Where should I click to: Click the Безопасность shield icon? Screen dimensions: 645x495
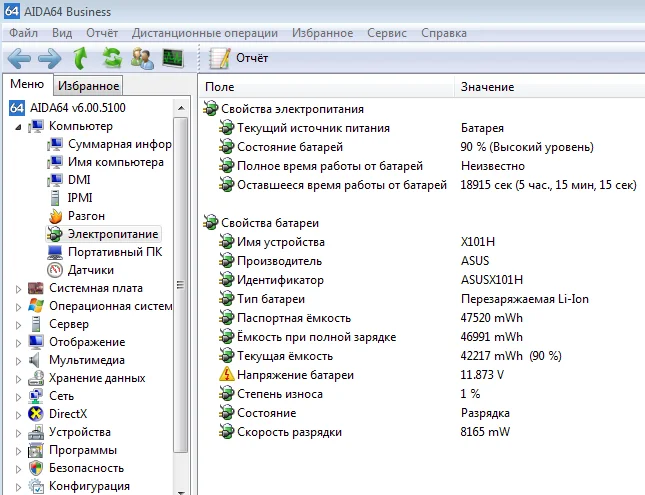click(x=36, y=468)
